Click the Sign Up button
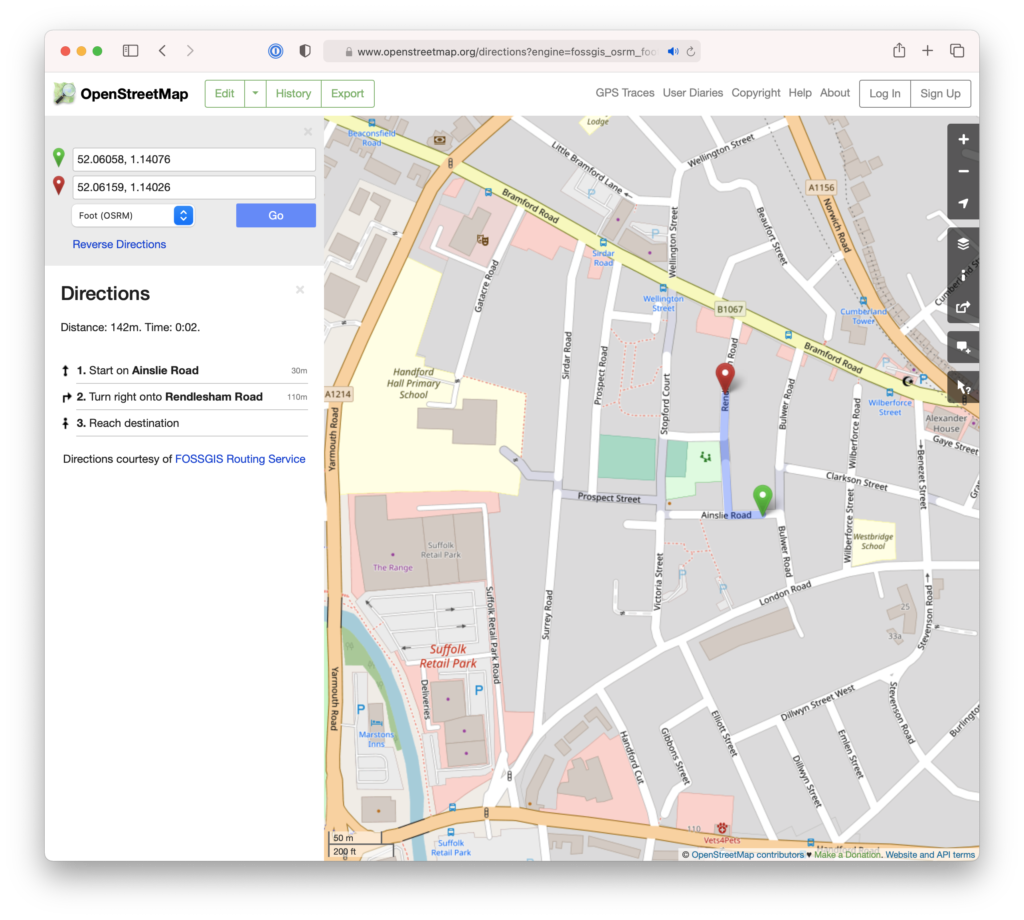1024x920 pixels. pyautogui.click(x=940, y=93)
